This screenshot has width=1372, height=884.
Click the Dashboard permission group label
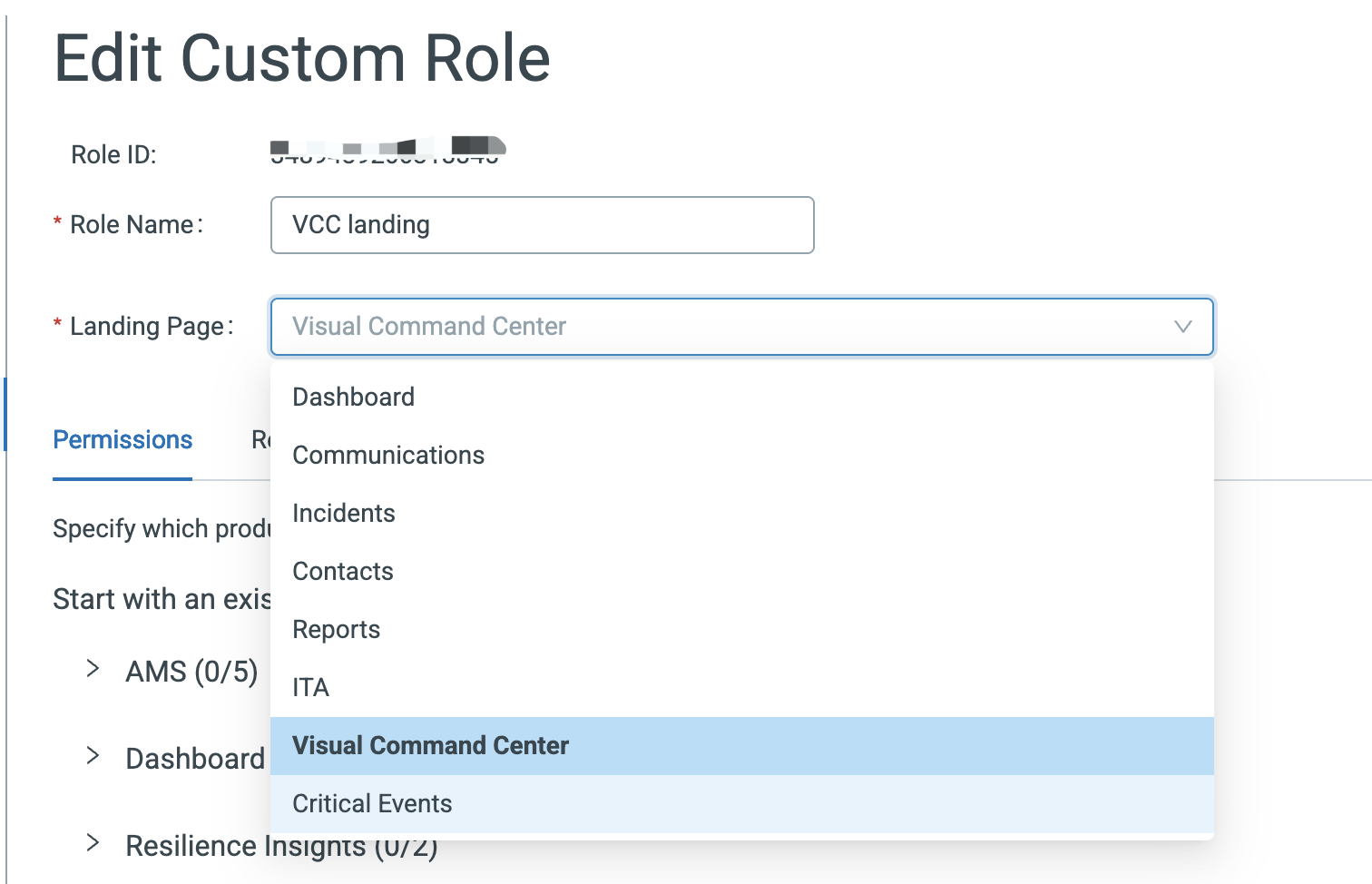[x=195, y=759]
